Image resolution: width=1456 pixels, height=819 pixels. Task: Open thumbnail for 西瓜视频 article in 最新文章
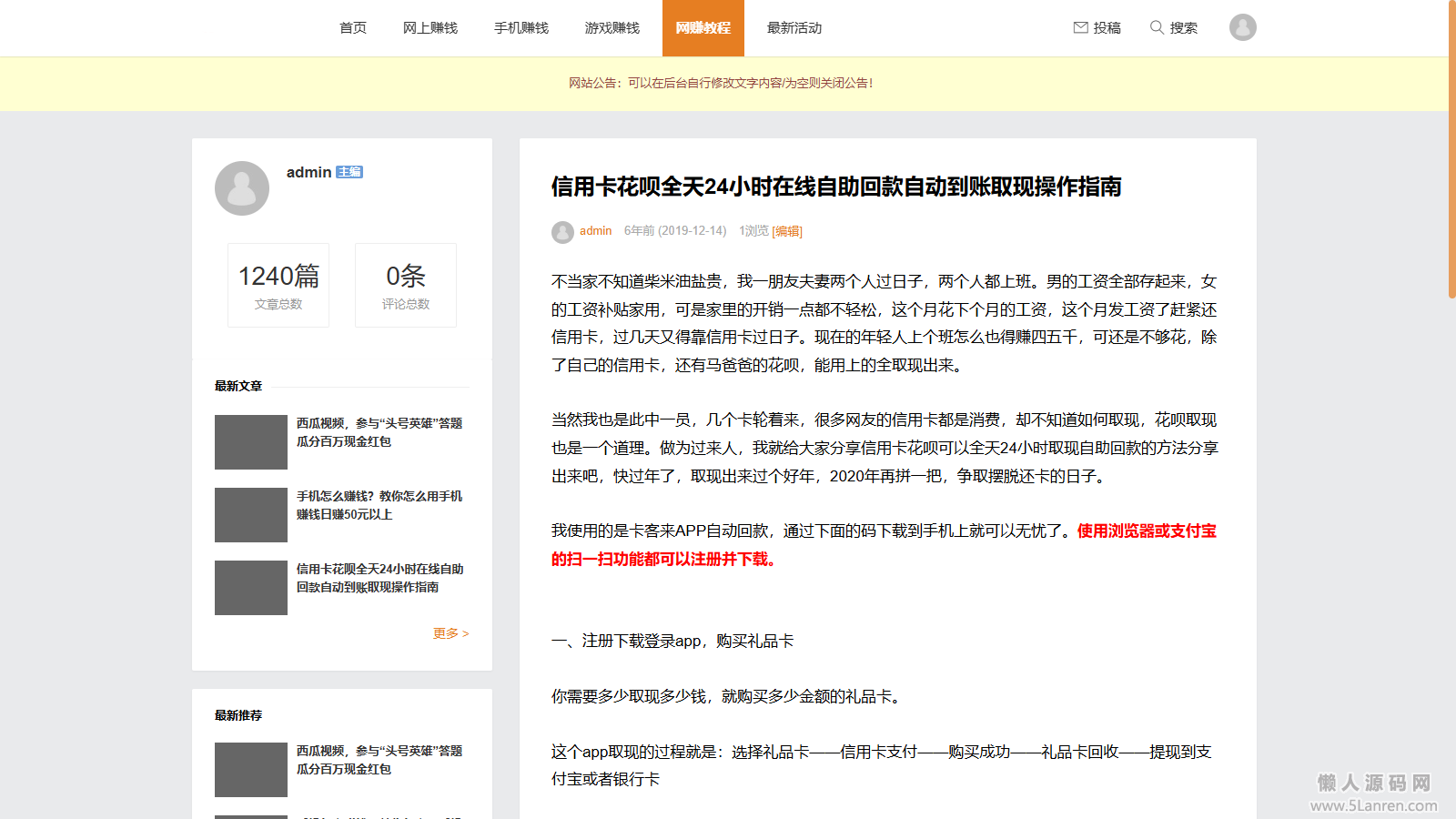[x=251, y=442]
